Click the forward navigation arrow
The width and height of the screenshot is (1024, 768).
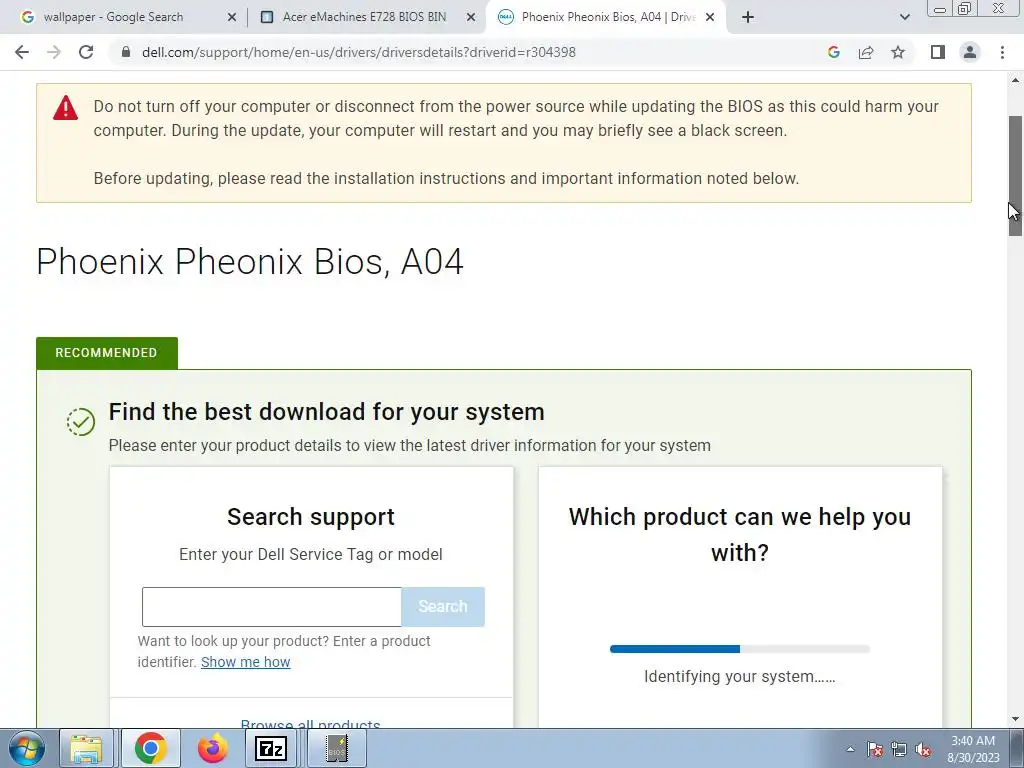click(54, 52)
